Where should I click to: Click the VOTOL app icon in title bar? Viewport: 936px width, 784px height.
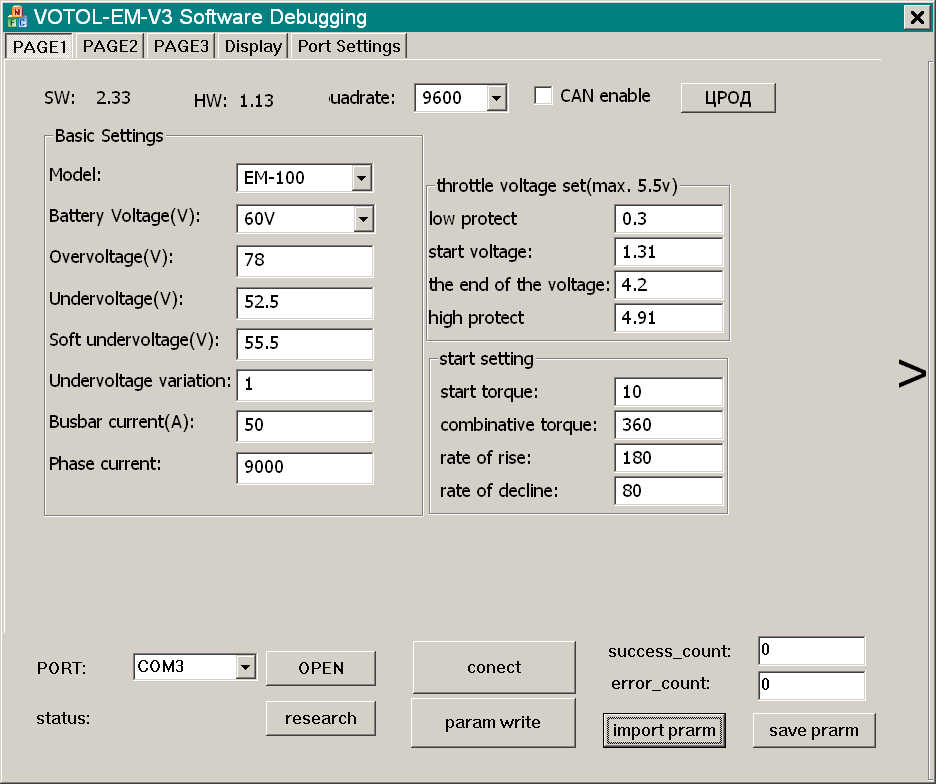[x=17, y=17]
